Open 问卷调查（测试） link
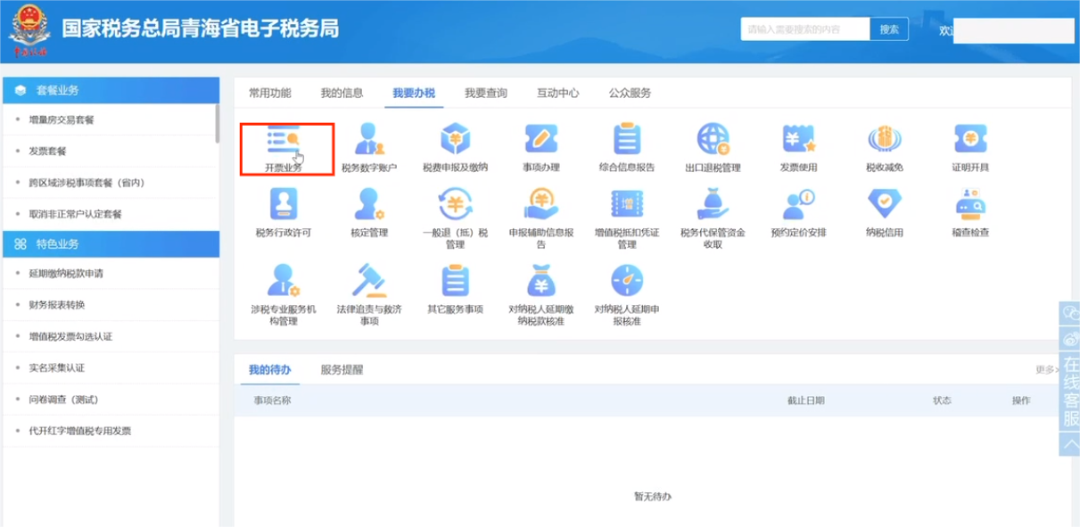Image resolution: width=1080 pixels, height=527 pixels. [63, 400]
